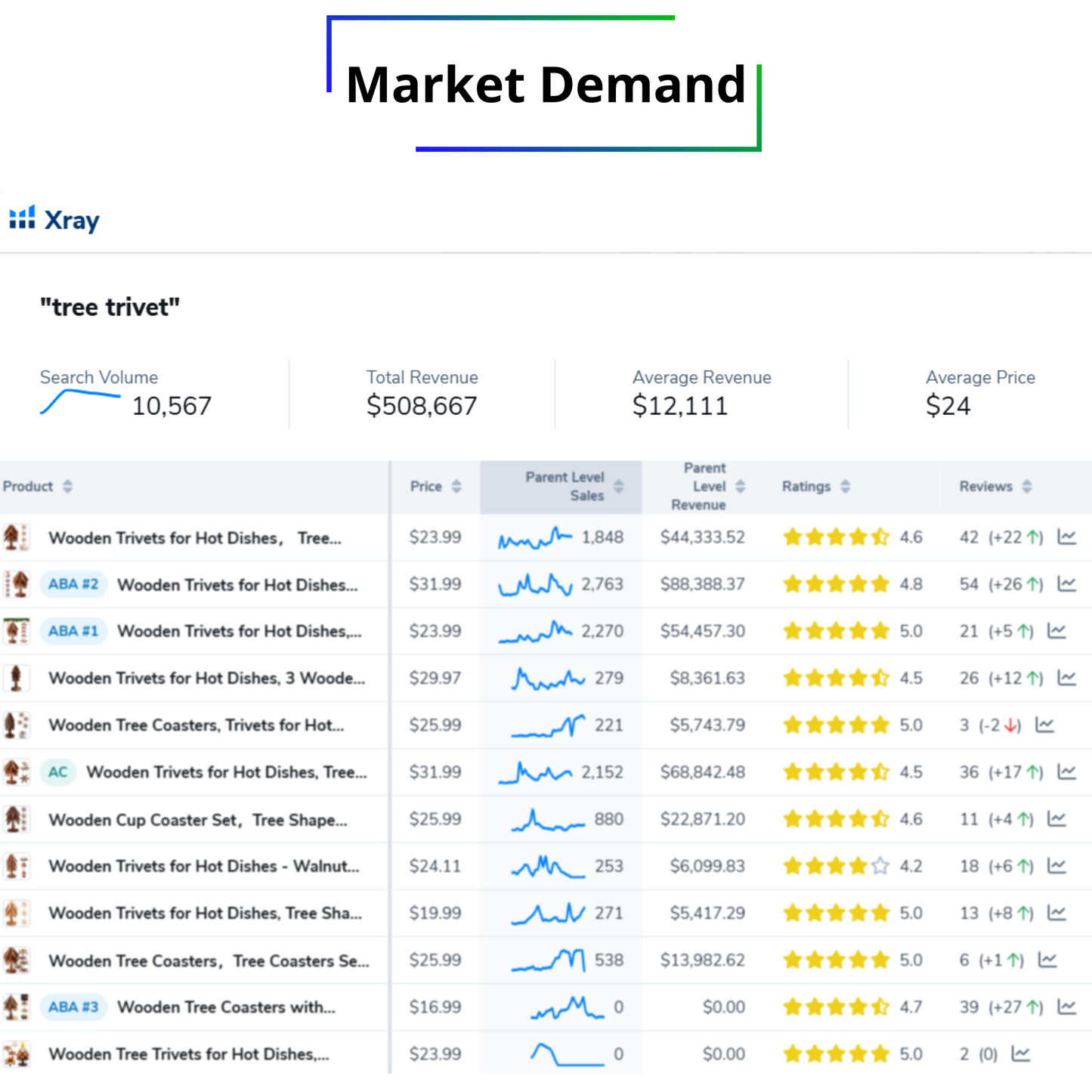Viewport: 1092px width, 1092px height.
Task: Click the search volume trend sparkline
Action: (x=80, y=401)
